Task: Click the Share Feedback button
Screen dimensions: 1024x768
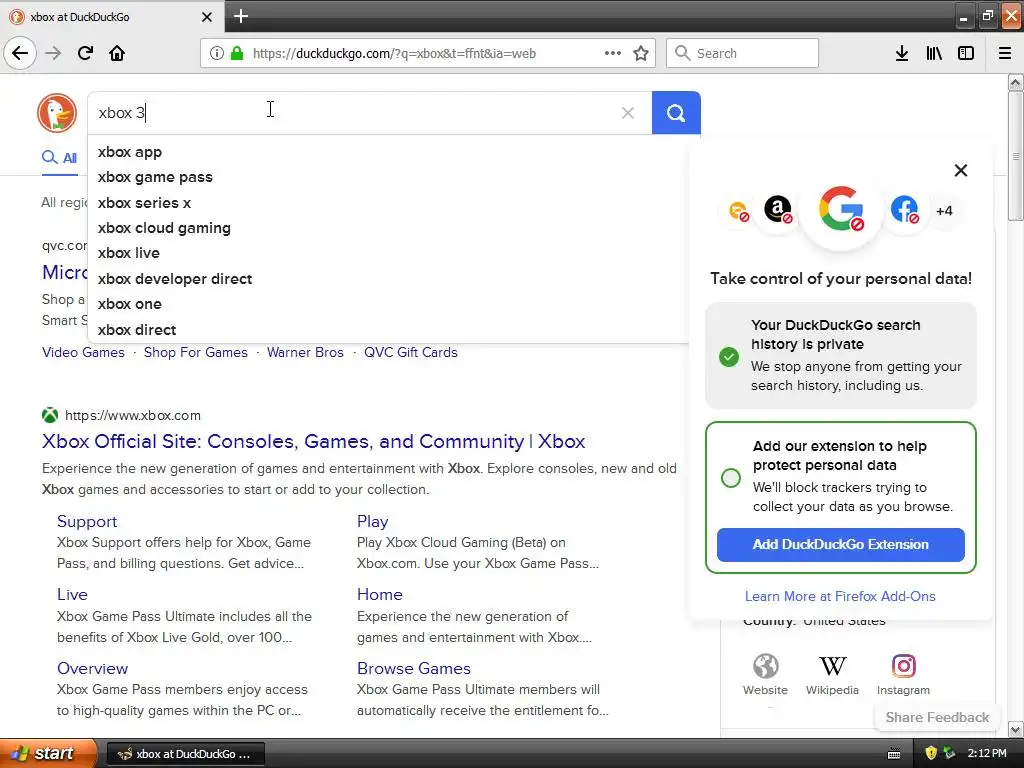Action: pyautogui.click(x=937, y=717)
